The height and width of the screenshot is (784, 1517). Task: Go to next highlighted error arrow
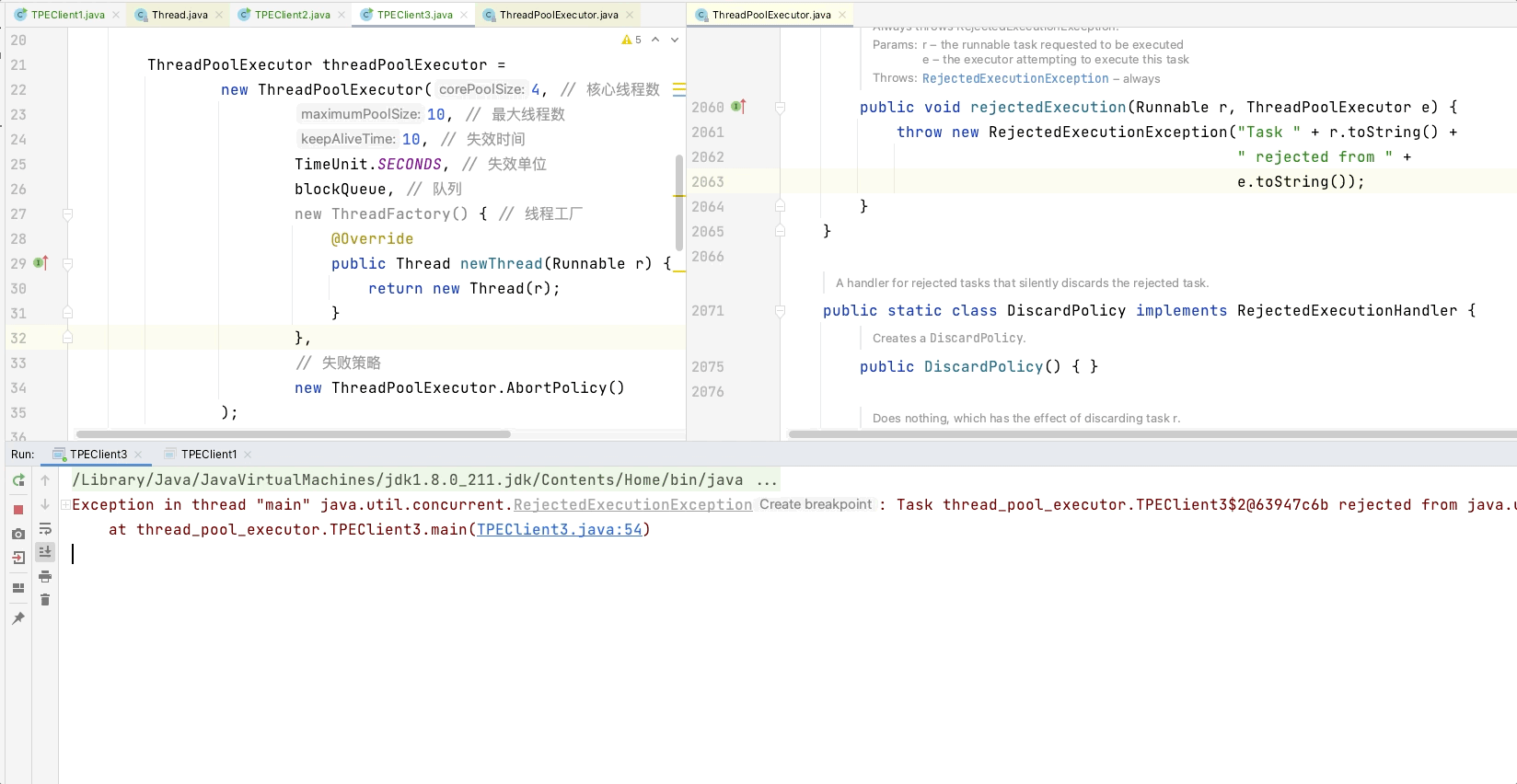[675, 40]
